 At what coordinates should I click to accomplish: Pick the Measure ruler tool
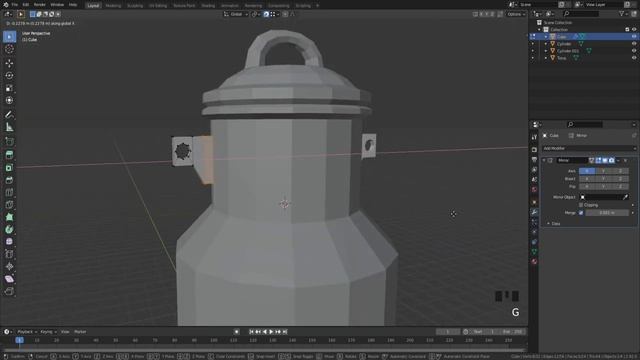[x=9, y=127]
